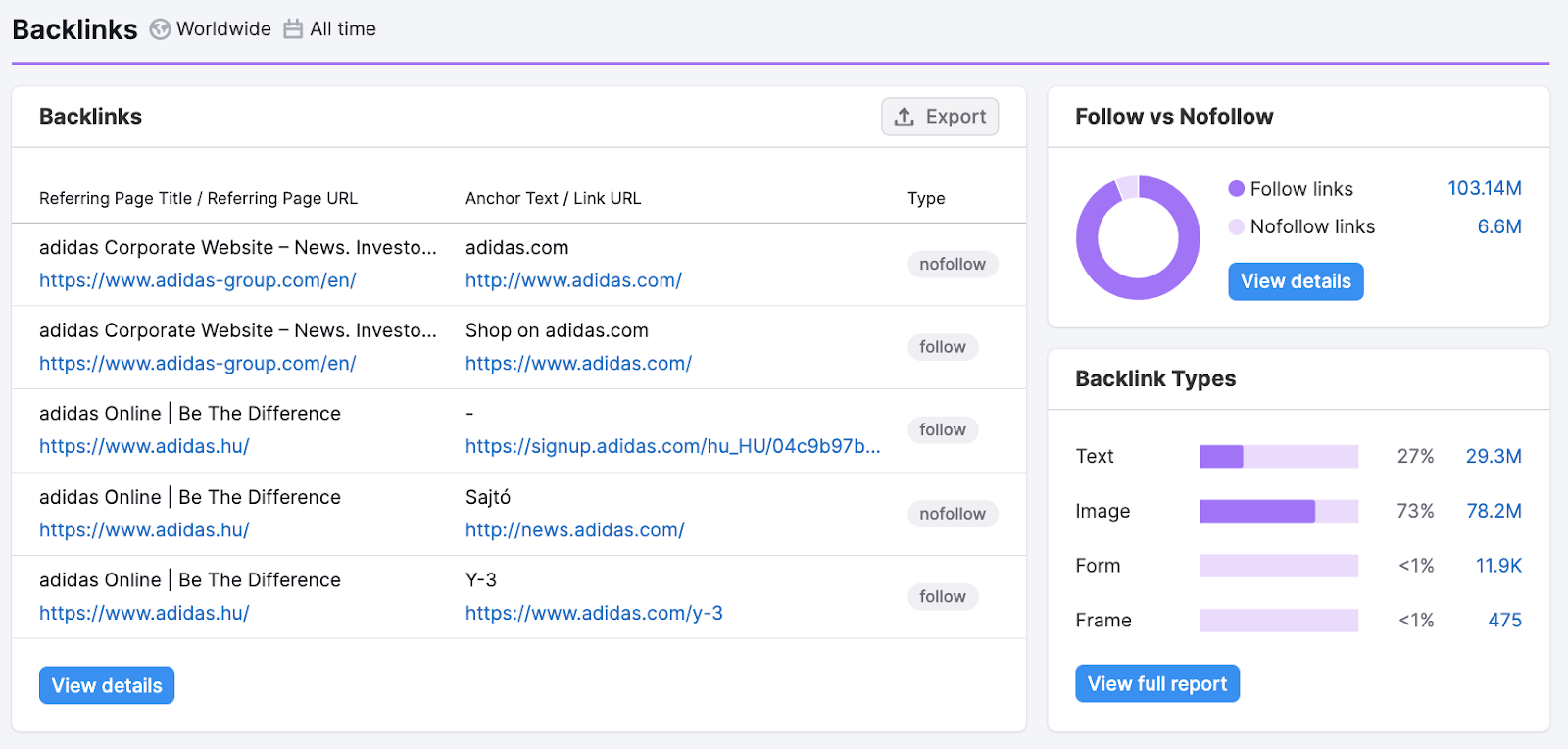Click the Export button label
This screenshot has height=749, width=1568.
tap(956, 117)
